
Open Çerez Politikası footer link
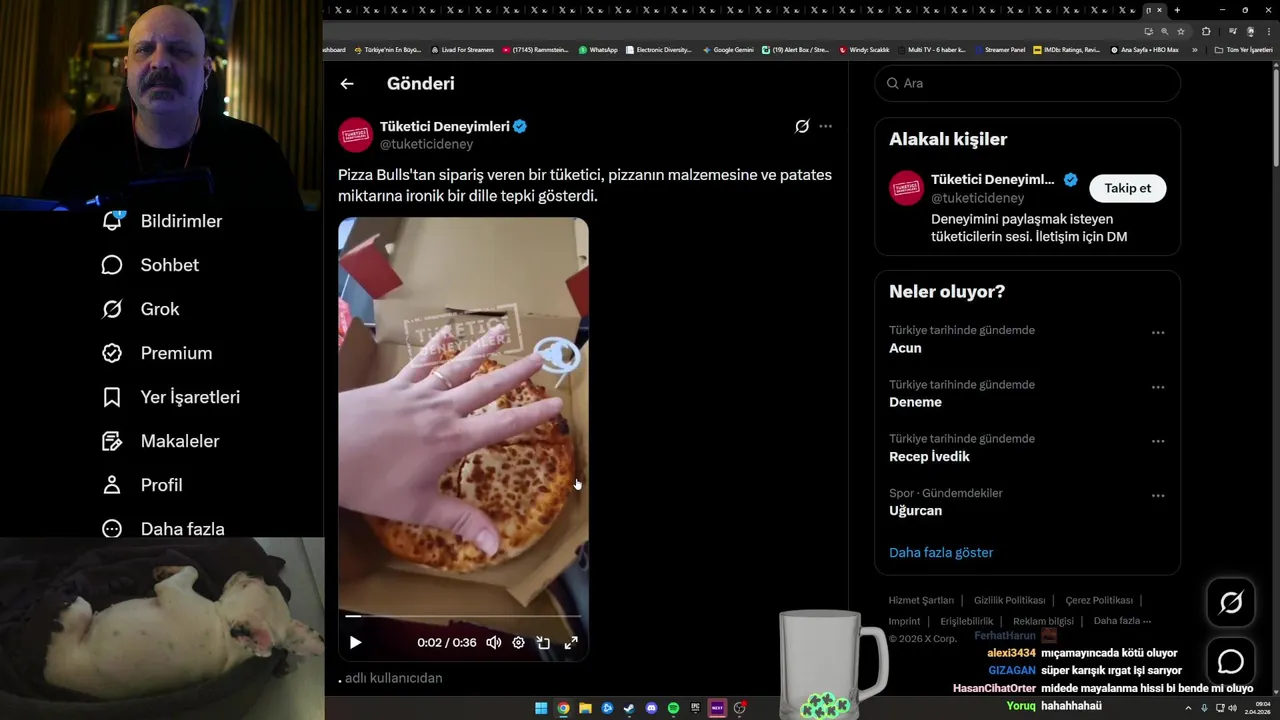click(1099, 600)
